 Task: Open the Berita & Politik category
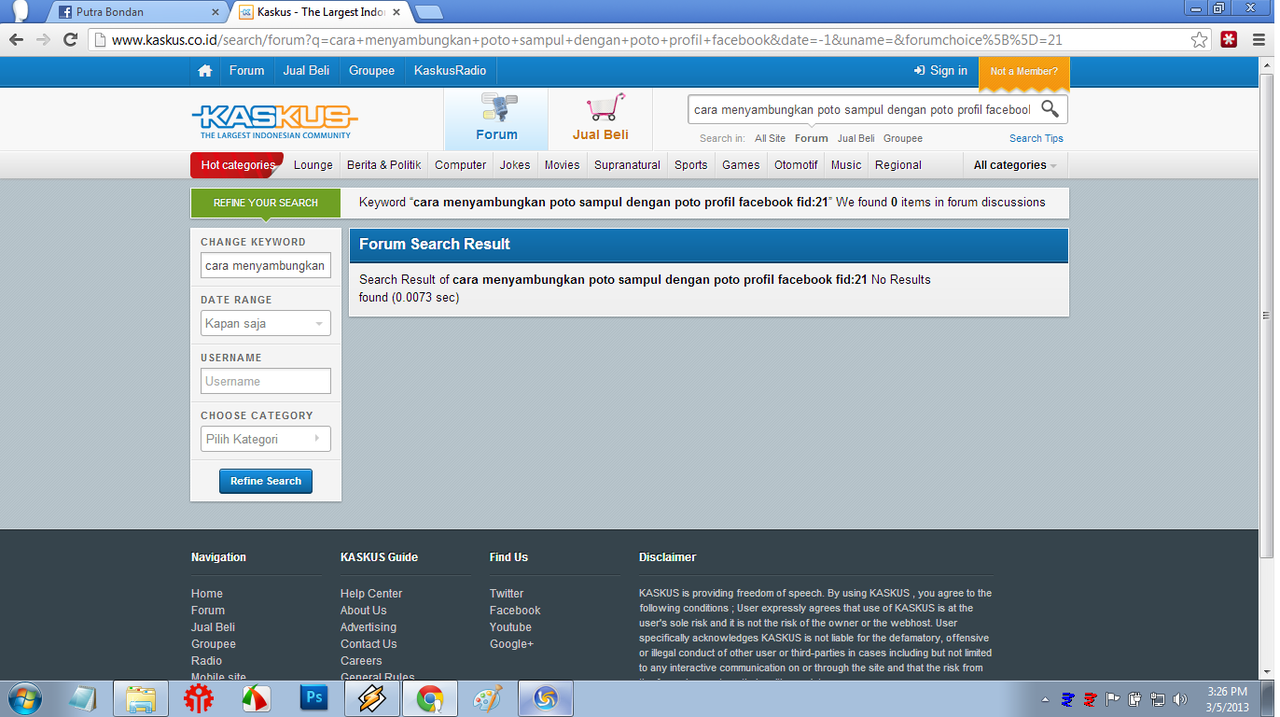click(x=384, y=165)
